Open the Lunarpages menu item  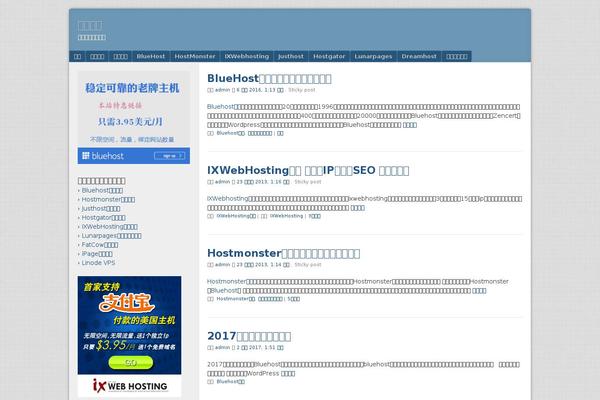pos(373,56)
